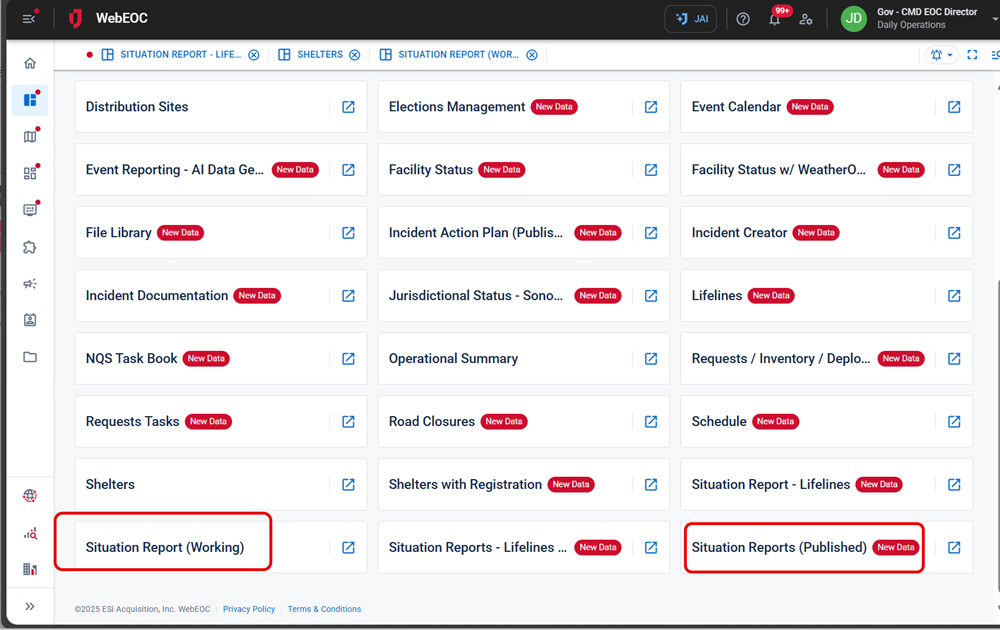Click the Messages icon showing new activity
1000x630 pixels.
(30, 209)
